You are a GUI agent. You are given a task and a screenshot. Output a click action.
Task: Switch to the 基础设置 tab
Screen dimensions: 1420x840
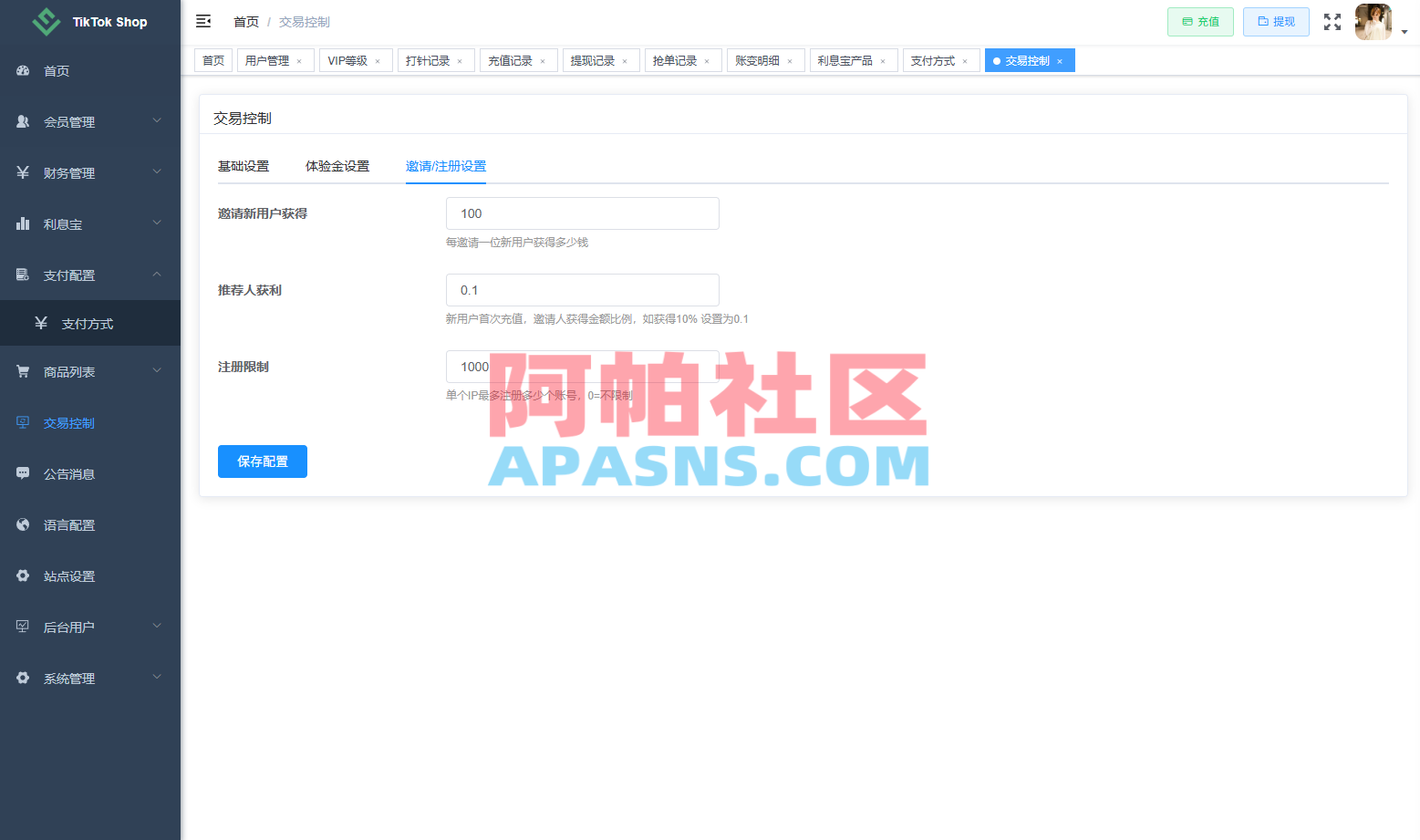pos(244,166)
